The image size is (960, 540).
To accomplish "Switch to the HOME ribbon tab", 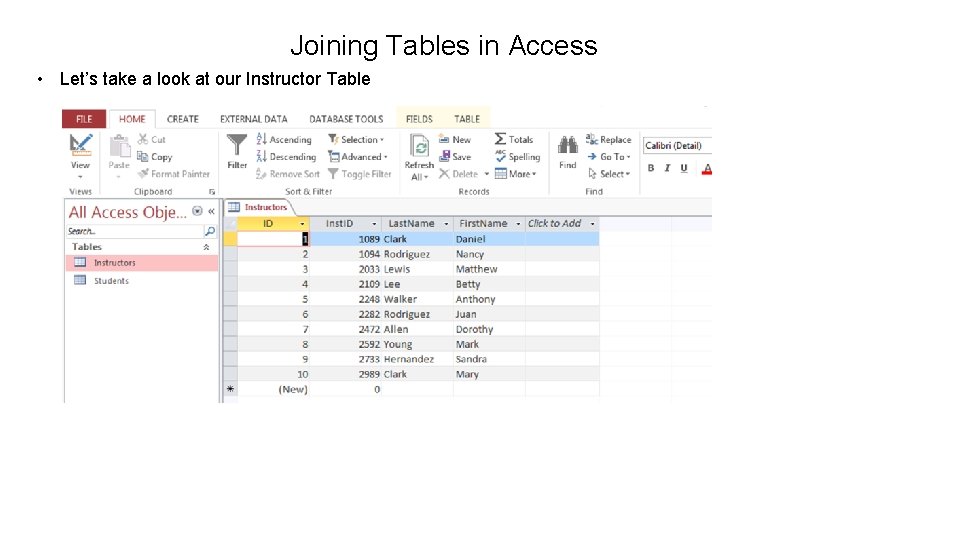I will 132,119.
